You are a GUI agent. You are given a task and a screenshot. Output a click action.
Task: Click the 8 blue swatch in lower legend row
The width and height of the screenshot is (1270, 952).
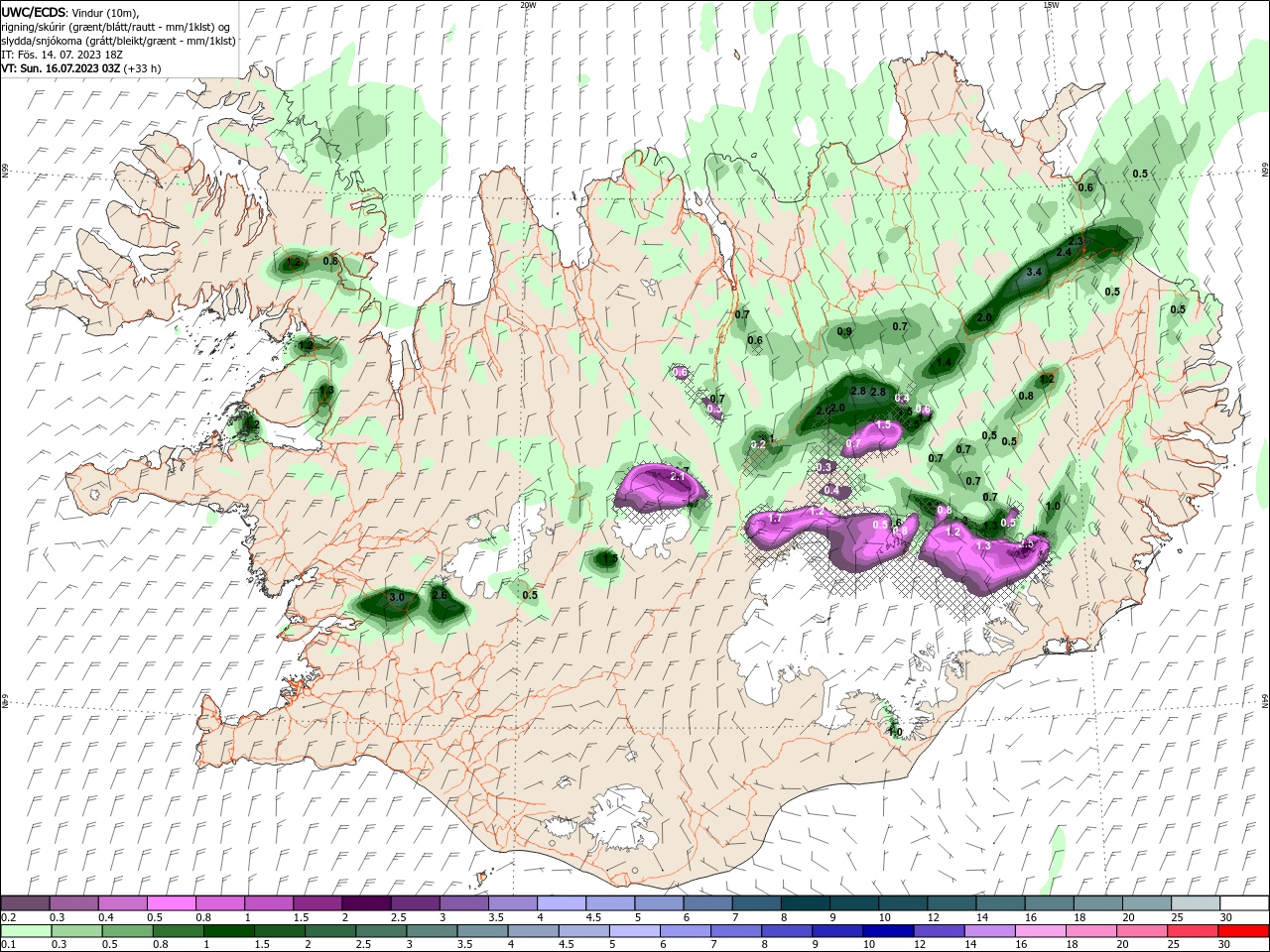click(789, 931)
